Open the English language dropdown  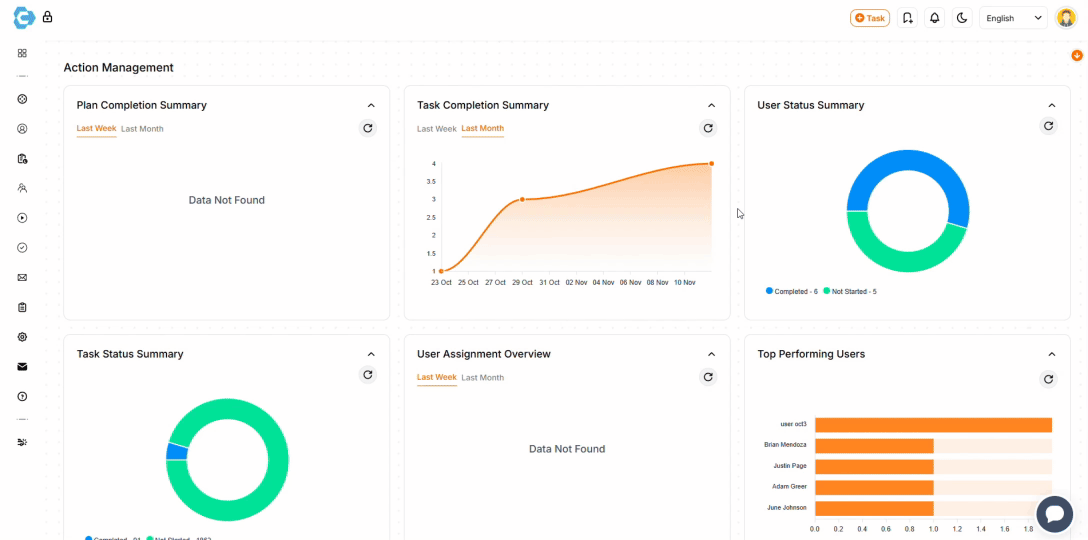click(x=1013, y=18)
